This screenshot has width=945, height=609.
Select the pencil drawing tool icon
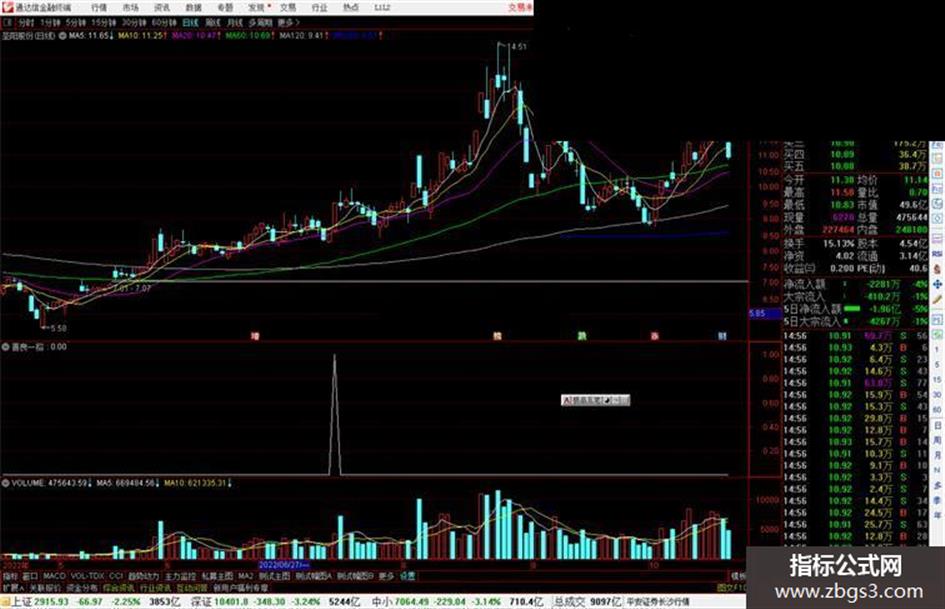[x=937, y=299]
